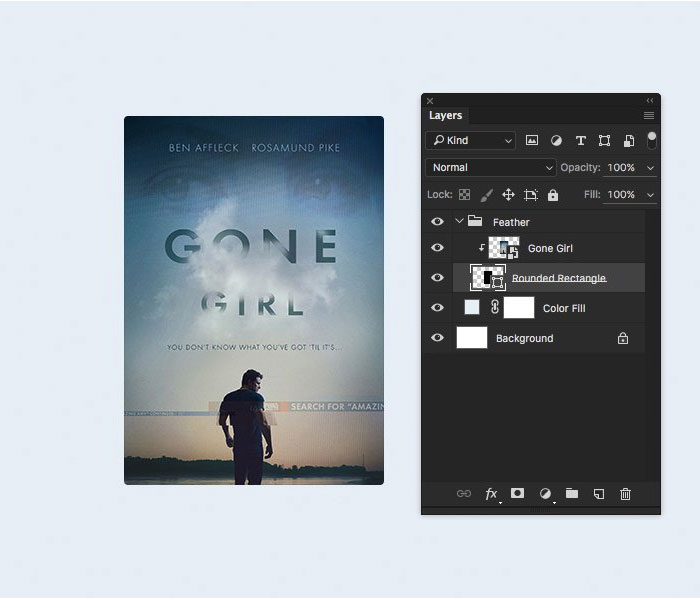Lock position move icon
The height and width of the screenshot is (598, 700).
[508, 195]
